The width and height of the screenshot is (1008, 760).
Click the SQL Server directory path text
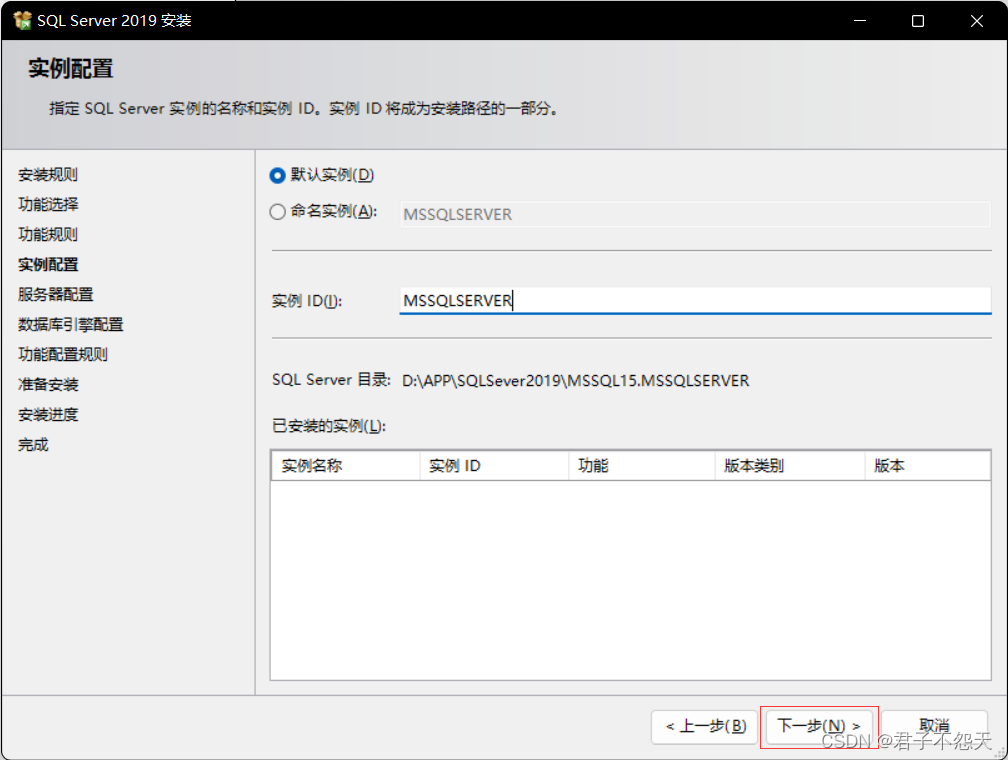click(x=576, y=381)
